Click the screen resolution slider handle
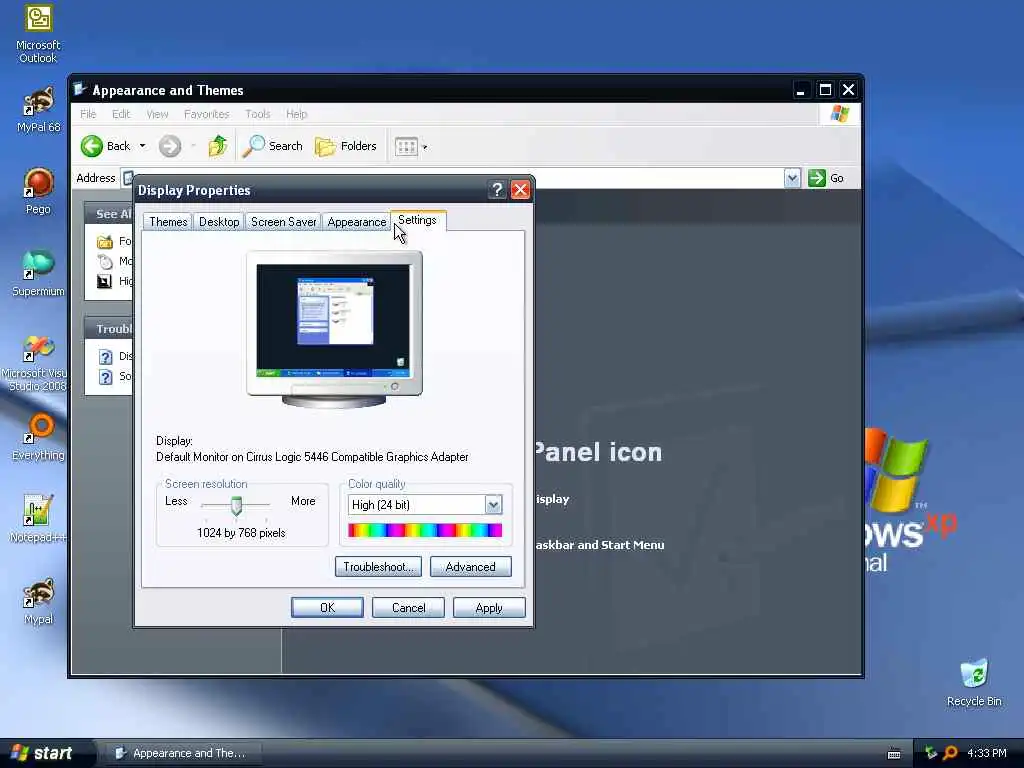 tap(236, 505)
